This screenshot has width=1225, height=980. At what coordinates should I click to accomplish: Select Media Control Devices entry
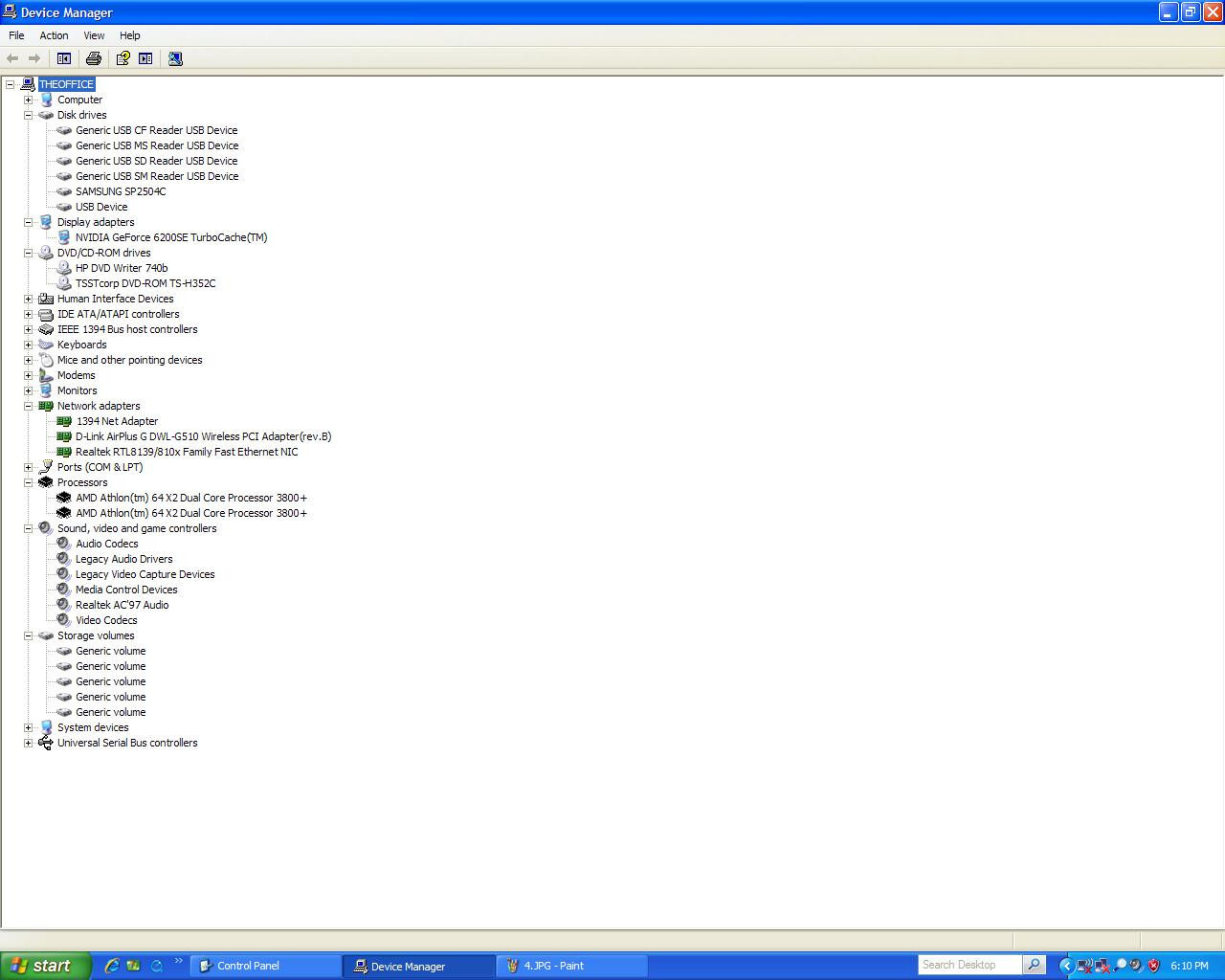[126, 590]
